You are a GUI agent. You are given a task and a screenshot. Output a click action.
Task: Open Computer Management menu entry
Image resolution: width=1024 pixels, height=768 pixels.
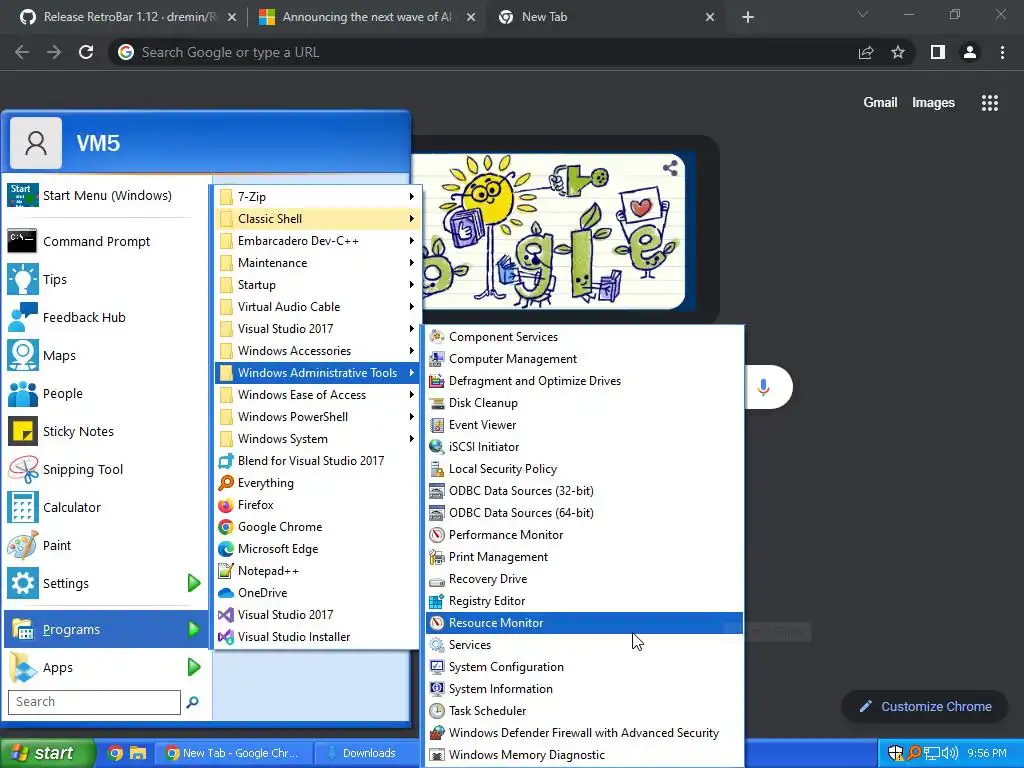584,359
